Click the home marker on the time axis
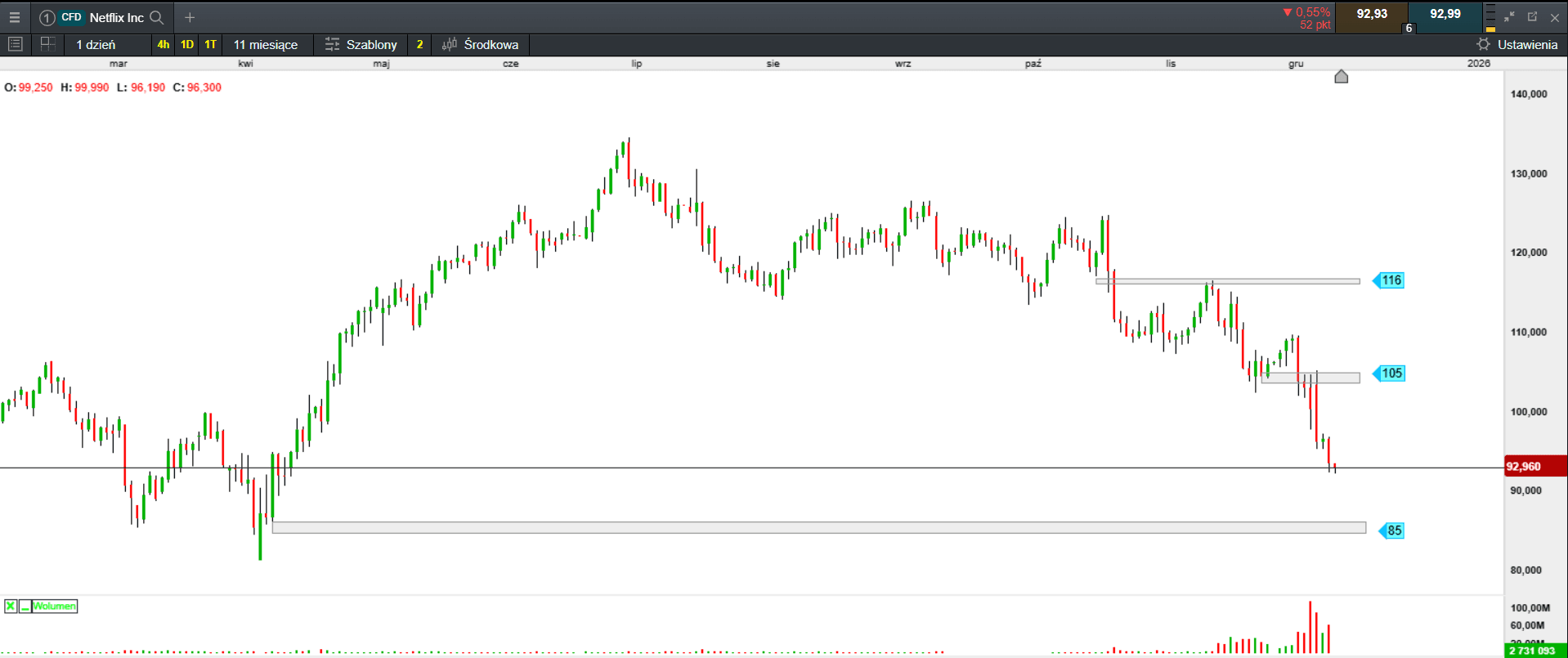 click(1341, 77)
